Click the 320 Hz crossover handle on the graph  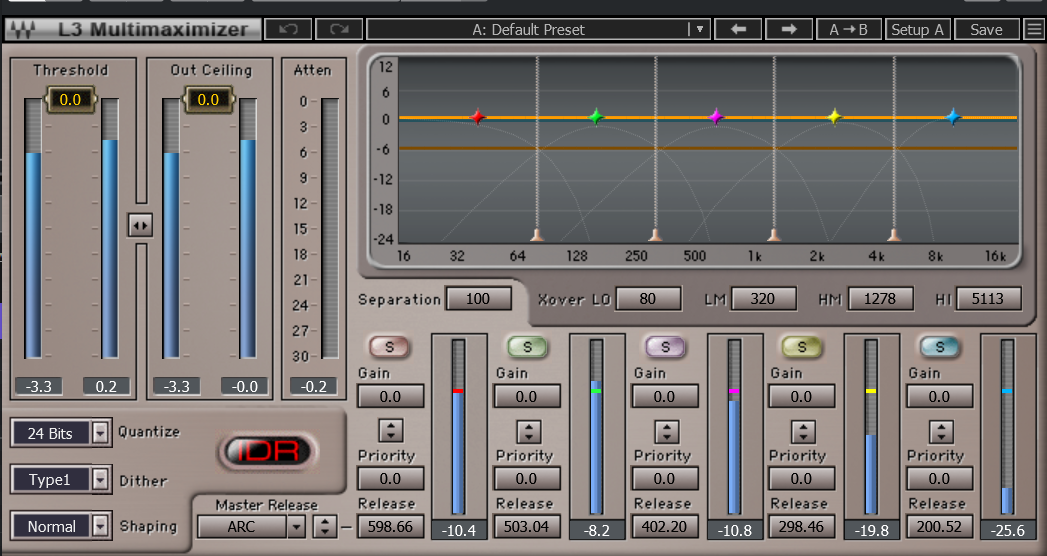click(x=656, y=234)
